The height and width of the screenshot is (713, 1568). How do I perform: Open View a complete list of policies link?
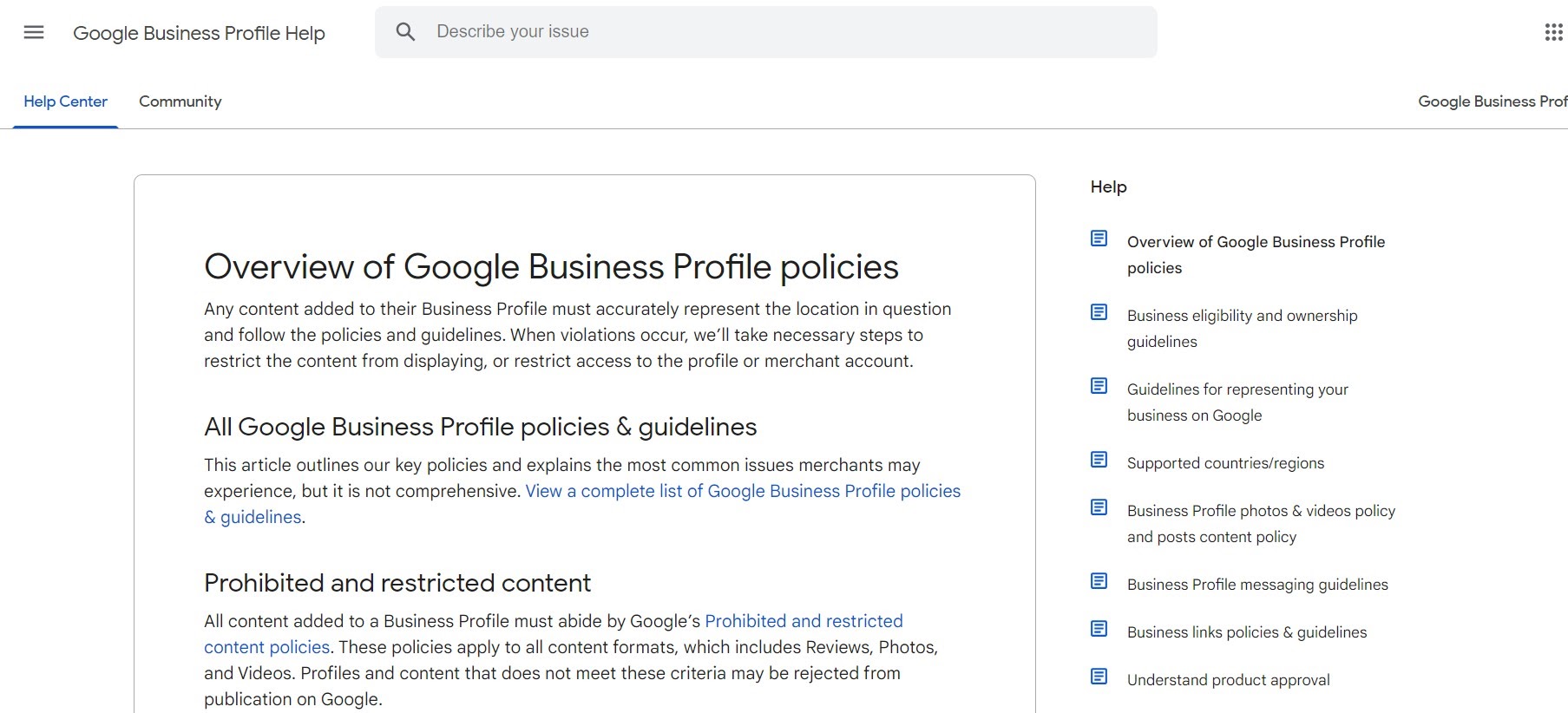[582, 504]
